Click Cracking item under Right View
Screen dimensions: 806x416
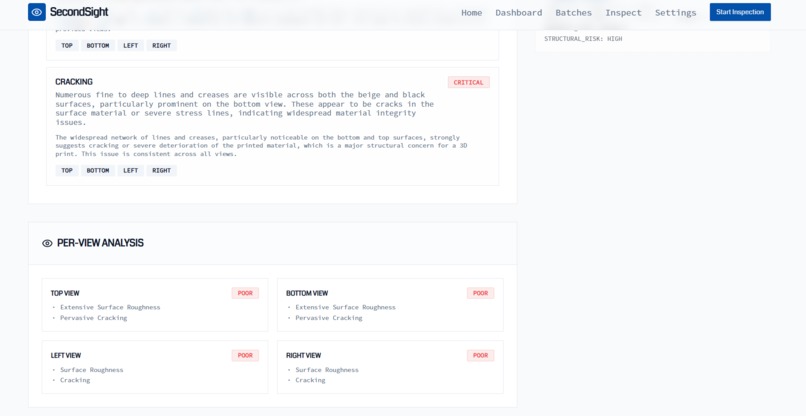(x=310, y=380)
